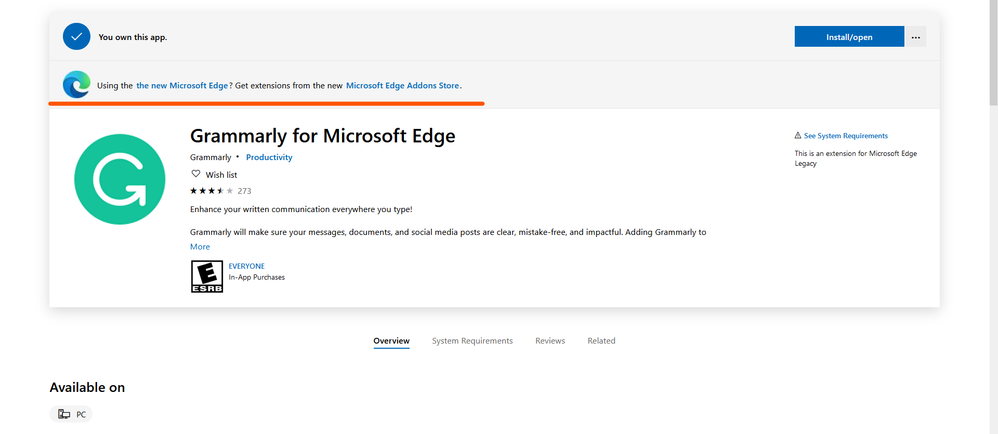Click the PC device icon
Viewport: 998px width, 434px height.
64,413
